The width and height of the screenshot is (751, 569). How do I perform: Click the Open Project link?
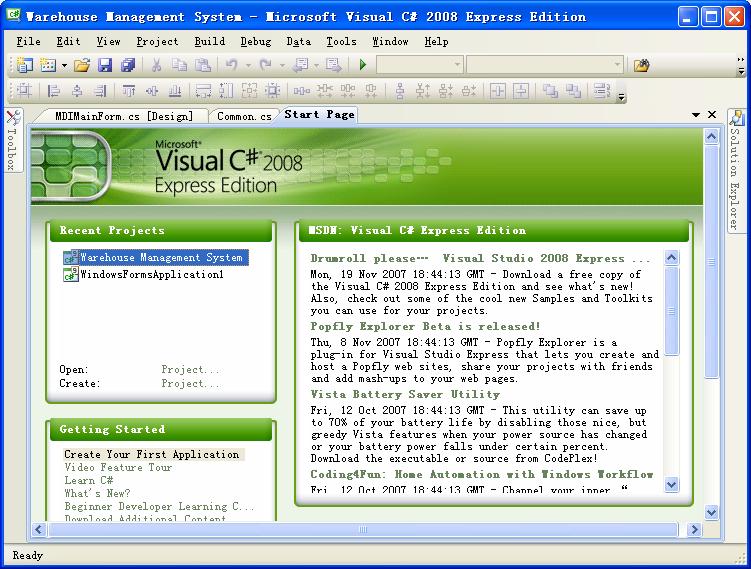[x=190, y=369]
